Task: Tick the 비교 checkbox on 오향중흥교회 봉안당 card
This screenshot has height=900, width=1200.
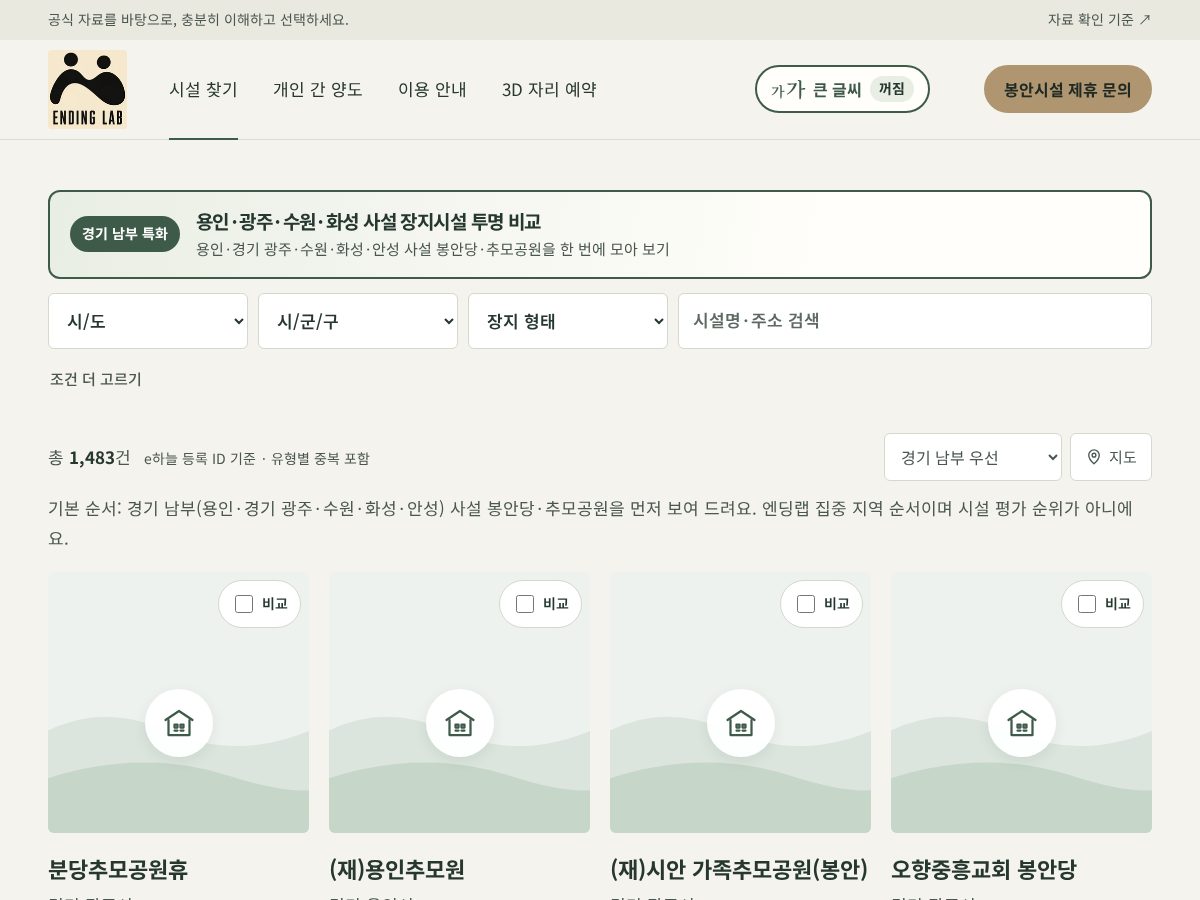Action: [x=1087, y=604]
